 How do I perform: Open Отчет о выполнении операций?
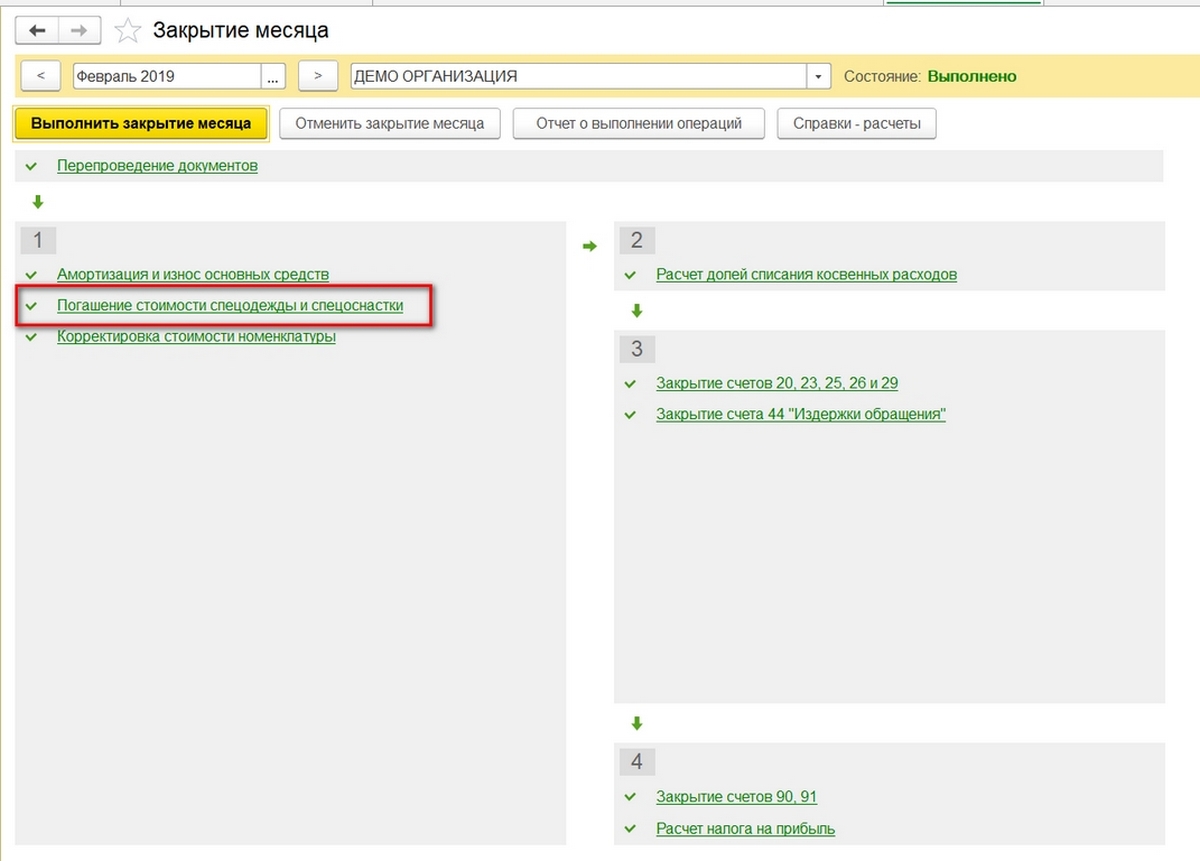pos(638,124)
